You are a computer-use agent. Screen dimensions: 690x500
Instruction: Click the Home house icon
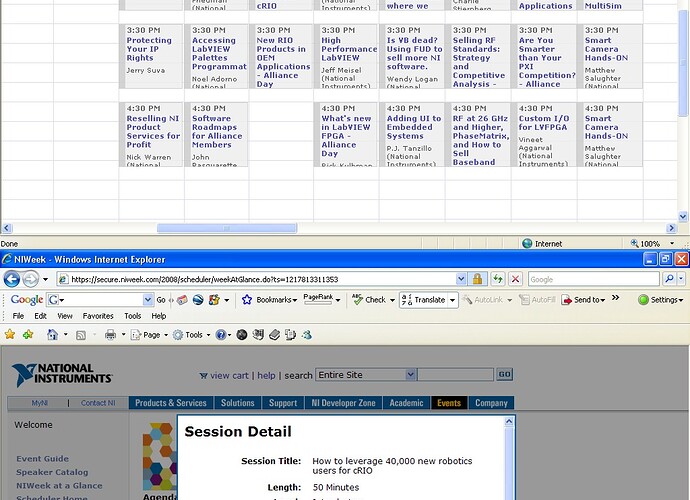pyautogui.click(x=52, y=335)
